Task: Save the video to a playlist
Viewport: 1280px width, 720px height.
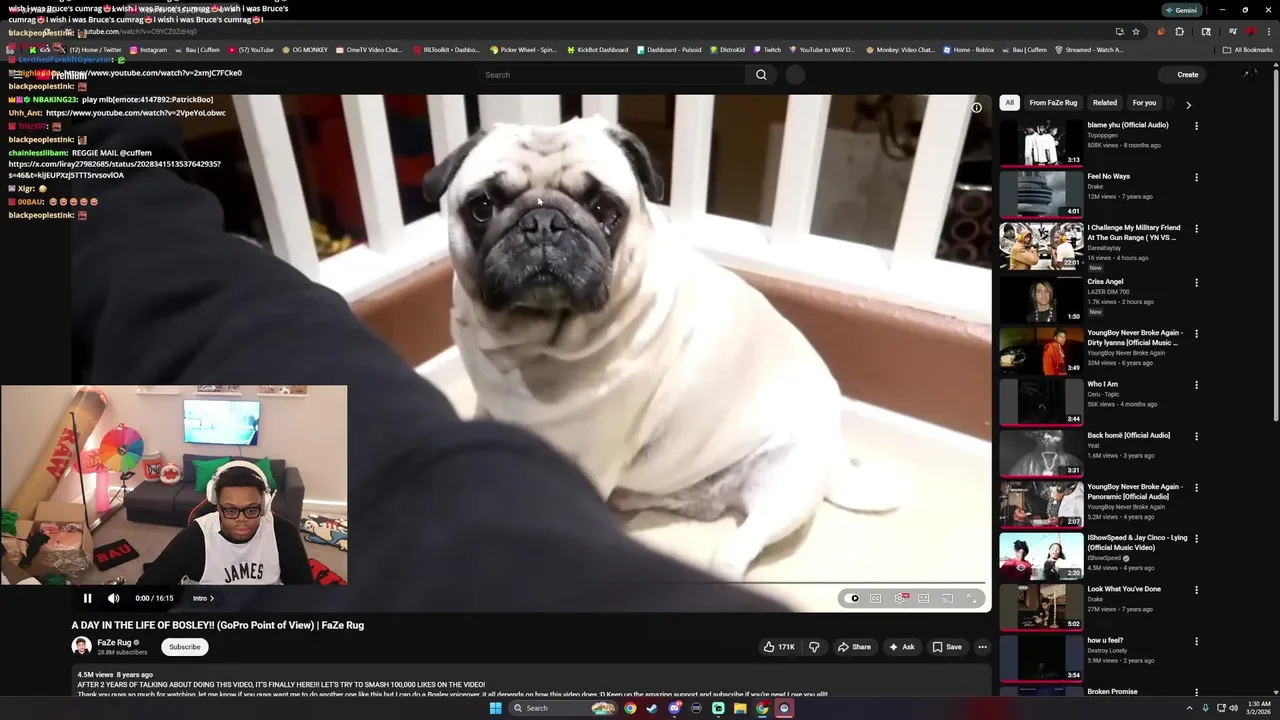Action: (947, 647)
